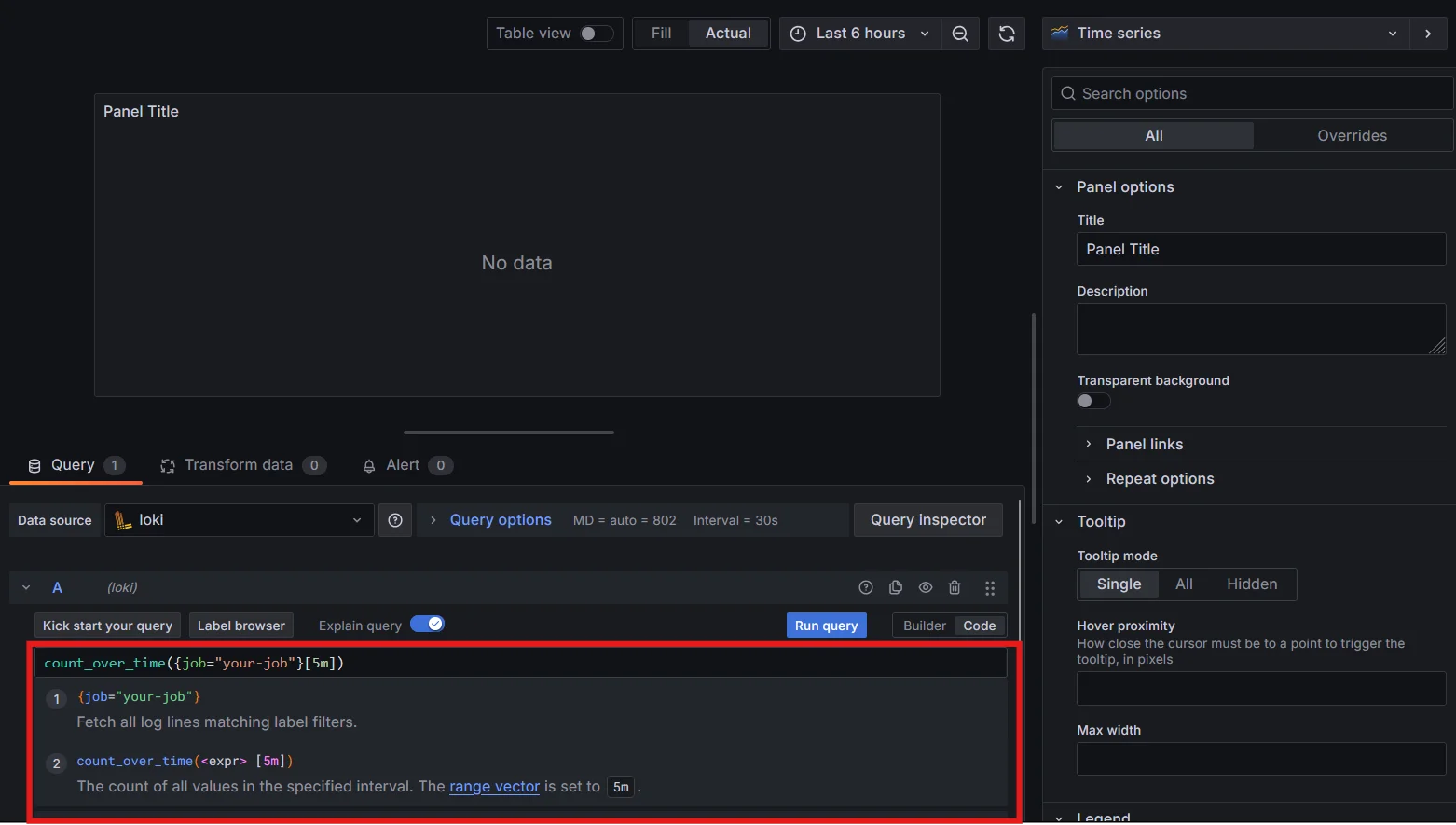Switch query editor to Builder mode
This screenshot has height=825, width=1456.
click(x=924, y=626)
